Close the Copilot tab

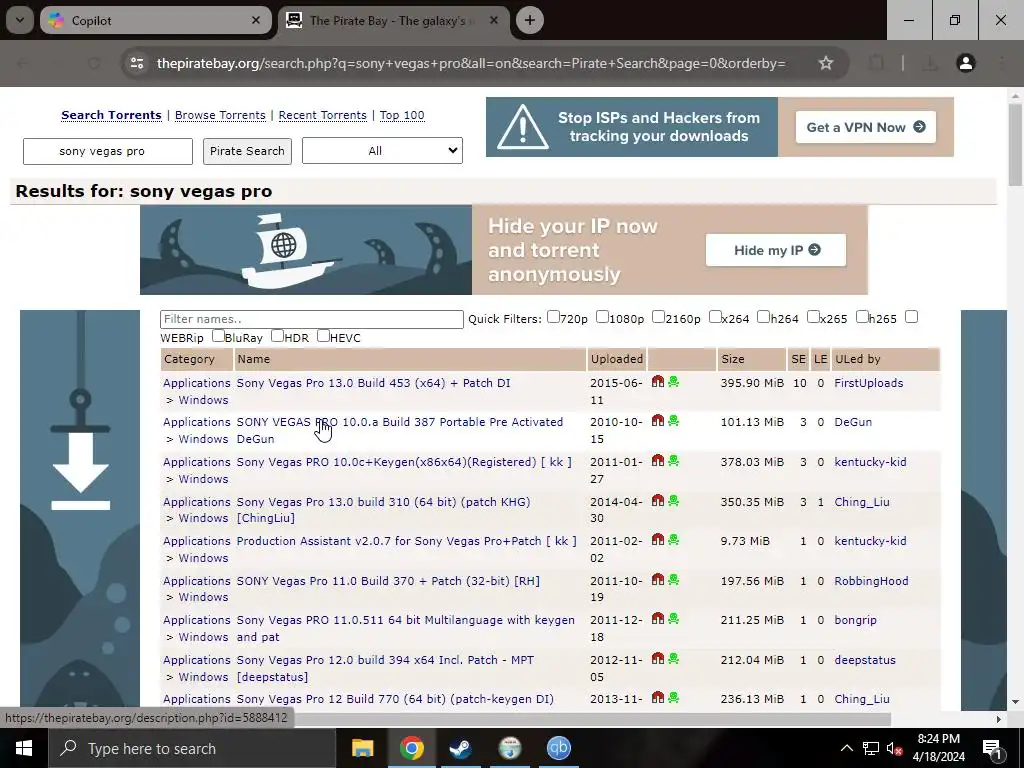click(x=256, y=20)
